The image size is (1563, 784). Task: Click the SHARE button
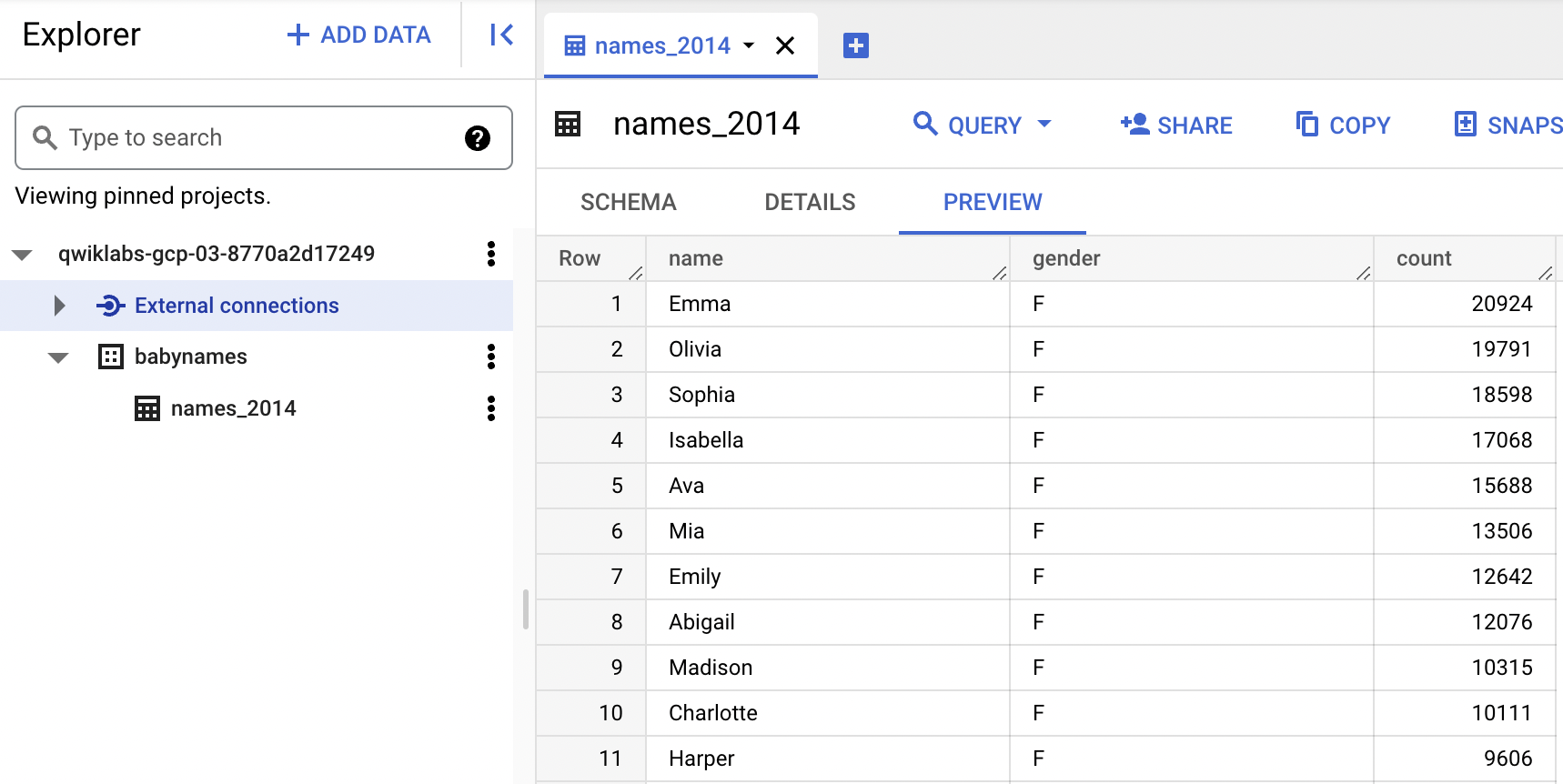coord(1176,125)
